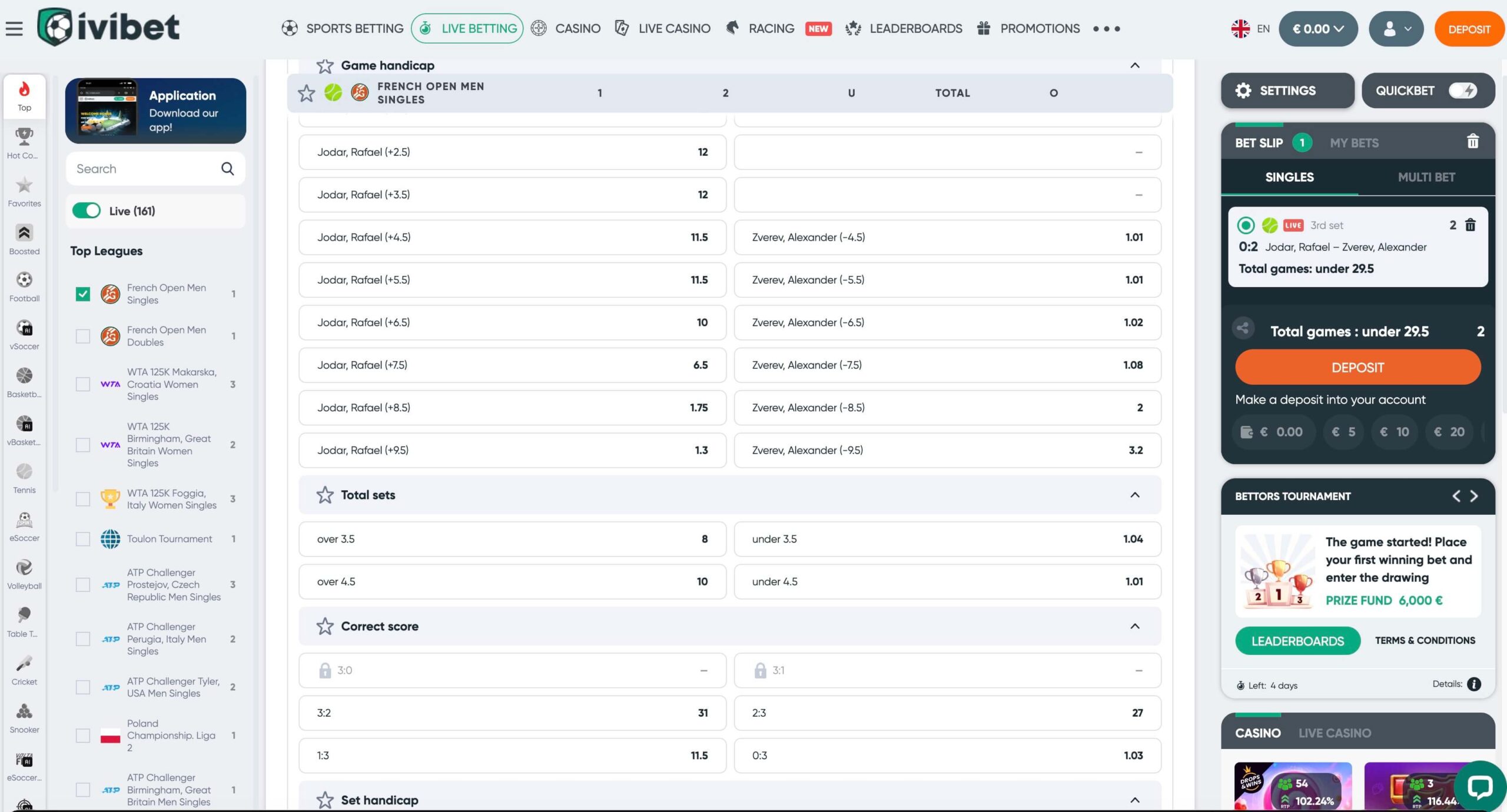Click inside the Search input field
Image resolution: width=1507 pixels, height=812 pixels.
(155, 169)
